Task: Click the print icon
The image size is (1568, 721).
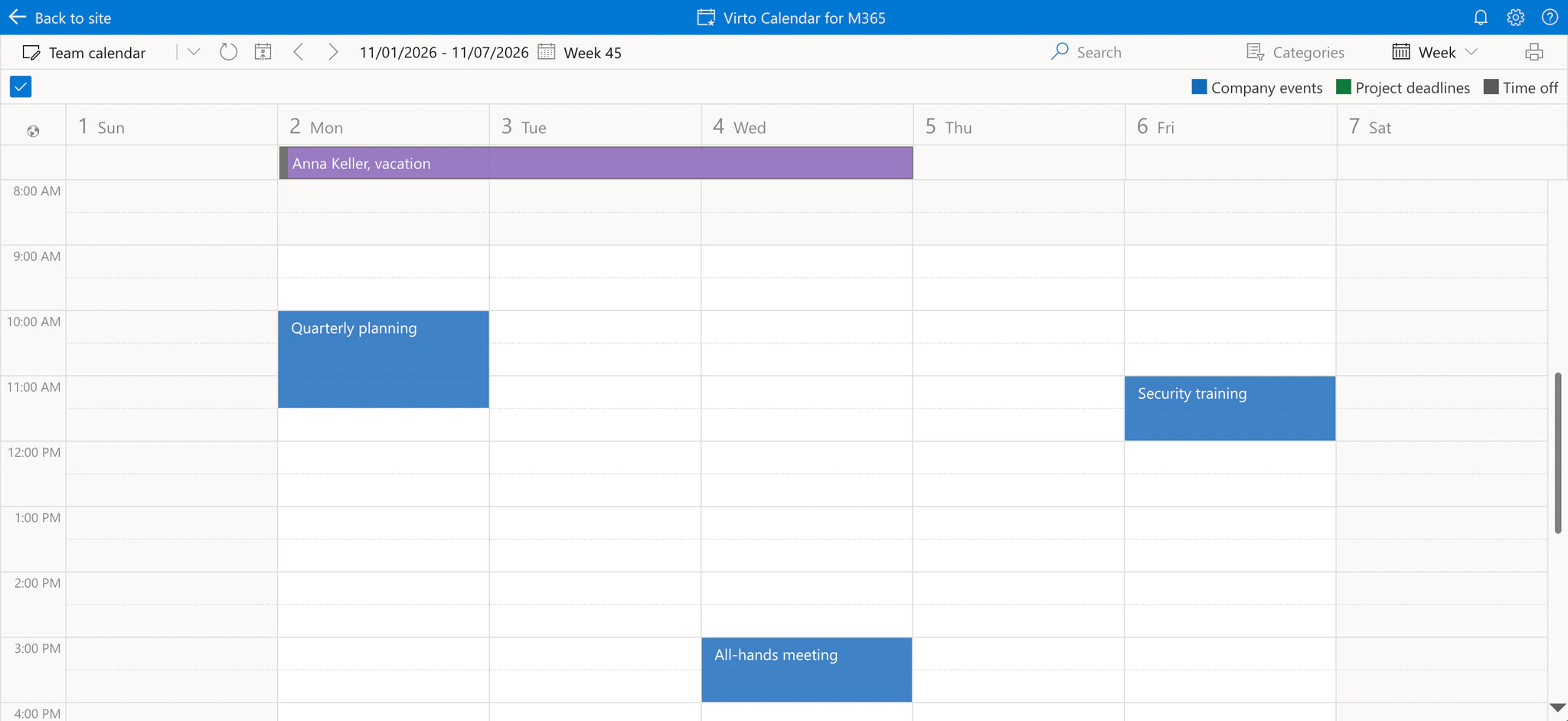Action: pyautogui.click(x=1534, y=52)
